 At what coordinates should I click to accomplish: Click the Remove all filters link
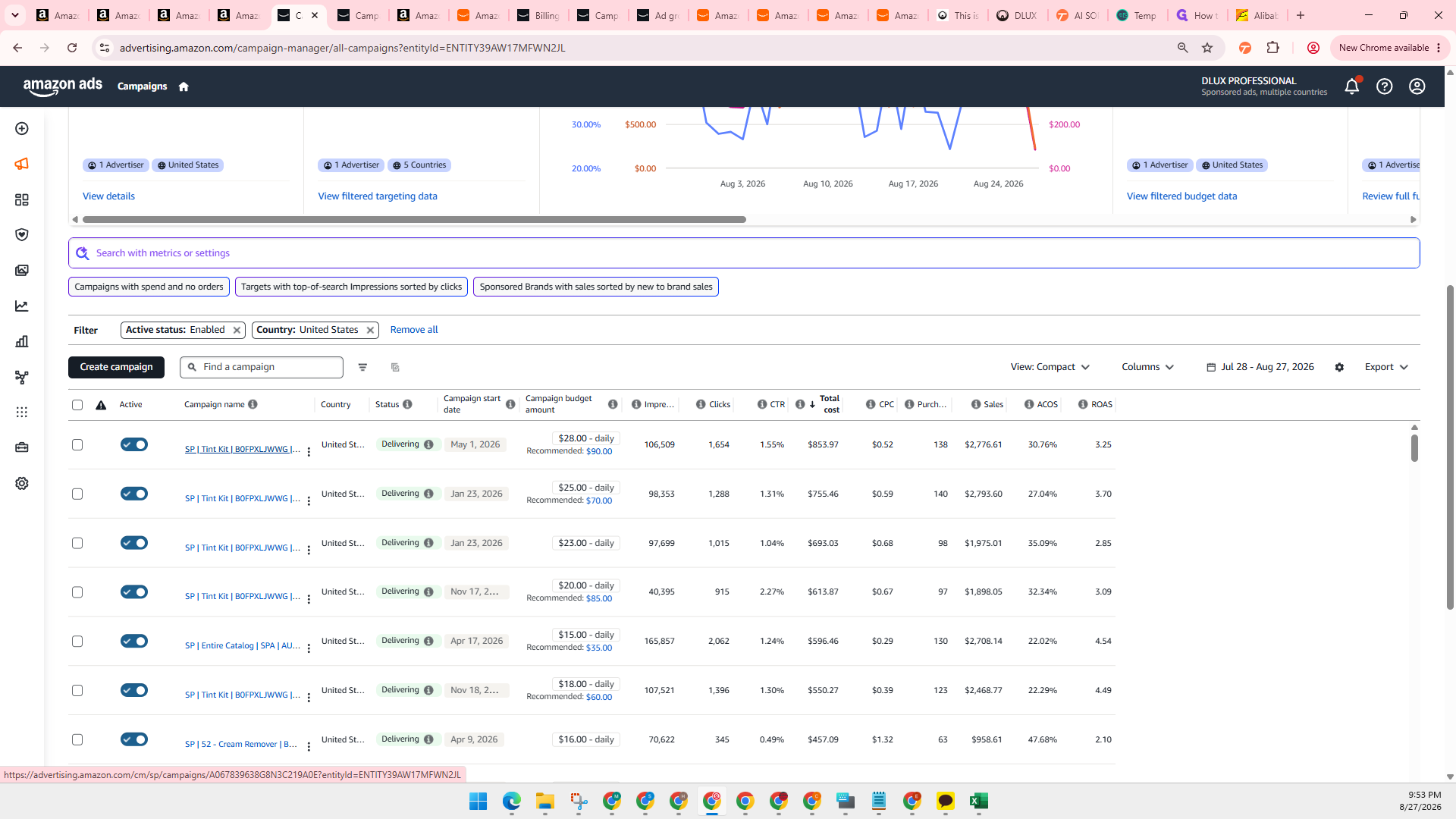(x=414, y=330)
